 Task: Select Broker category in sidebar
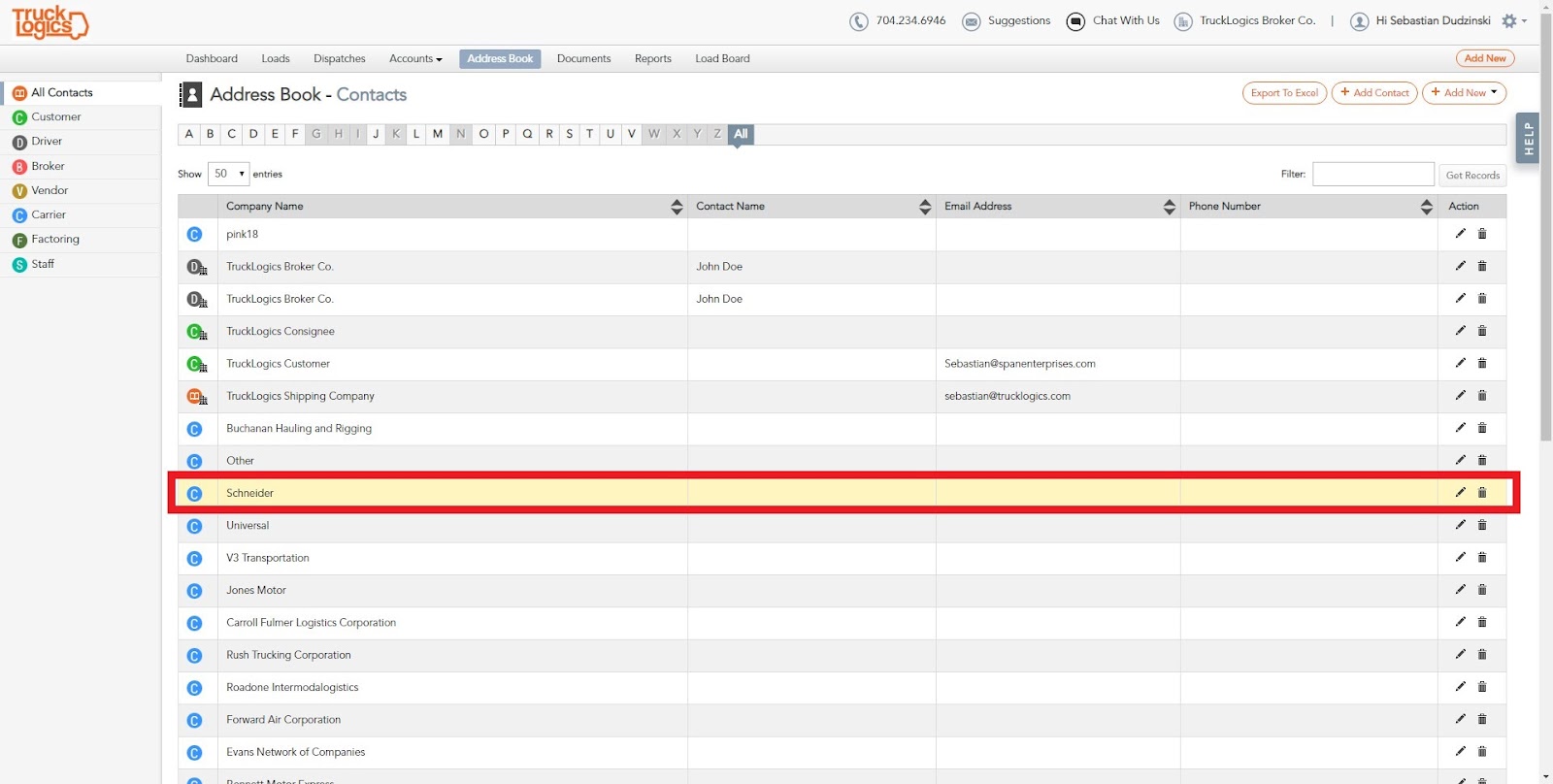point(82,167)
